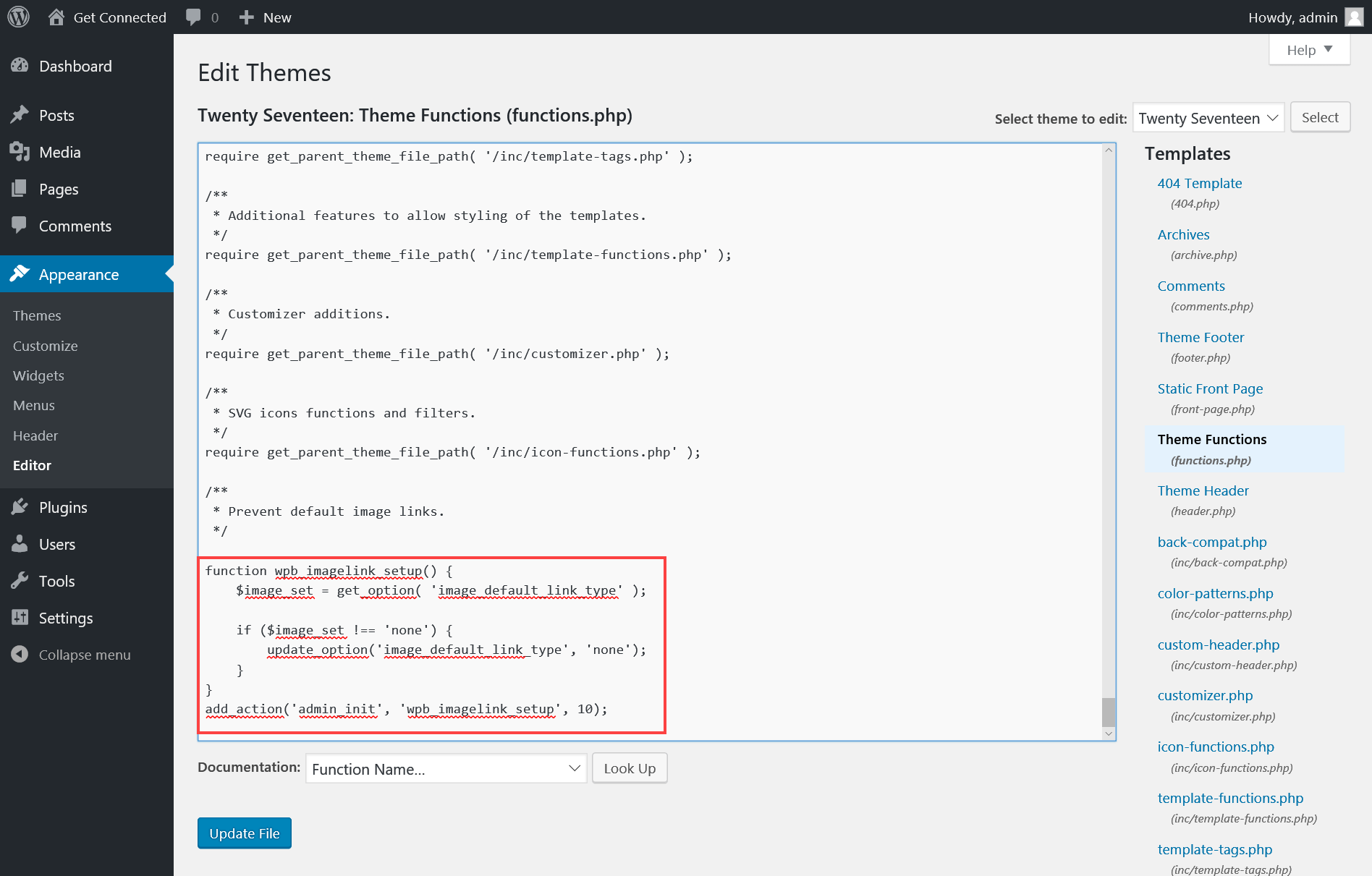Screen dimensions: 1372x876
Task: Open the Archives template file
Action: point(1183,234)
